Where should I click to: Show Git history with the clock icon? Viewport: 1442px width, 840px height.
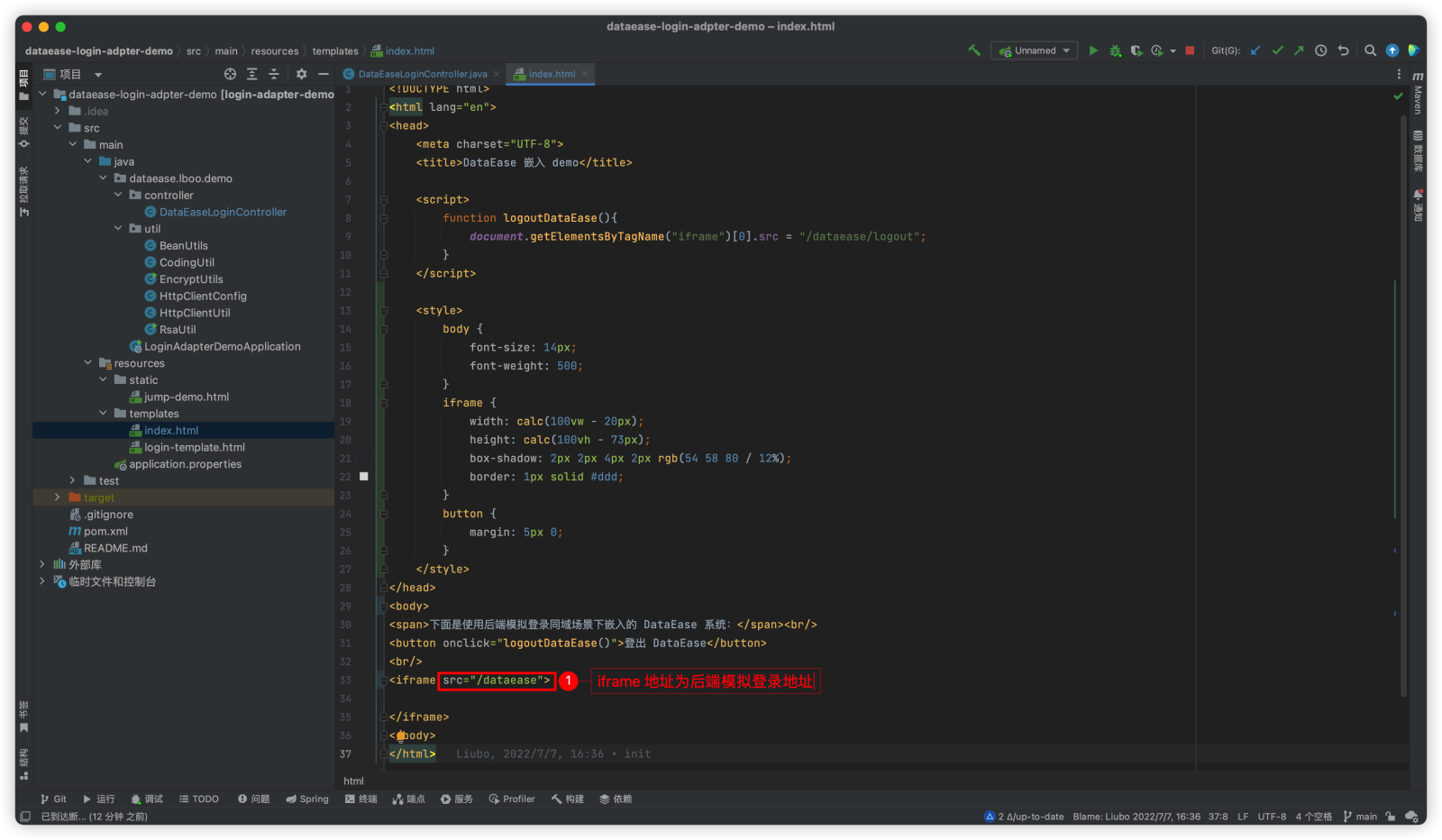tap(1321, 50)
